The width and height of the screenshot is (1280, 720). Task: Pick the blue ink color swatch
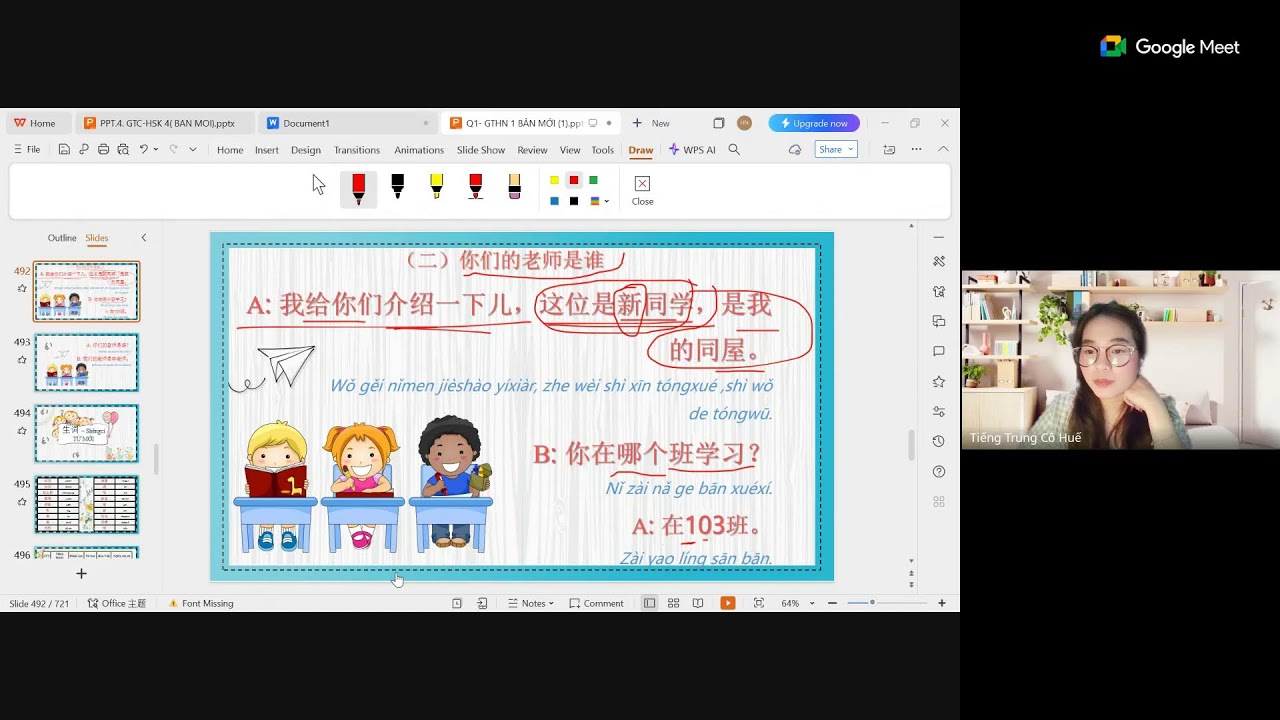[x=554, y=201]
